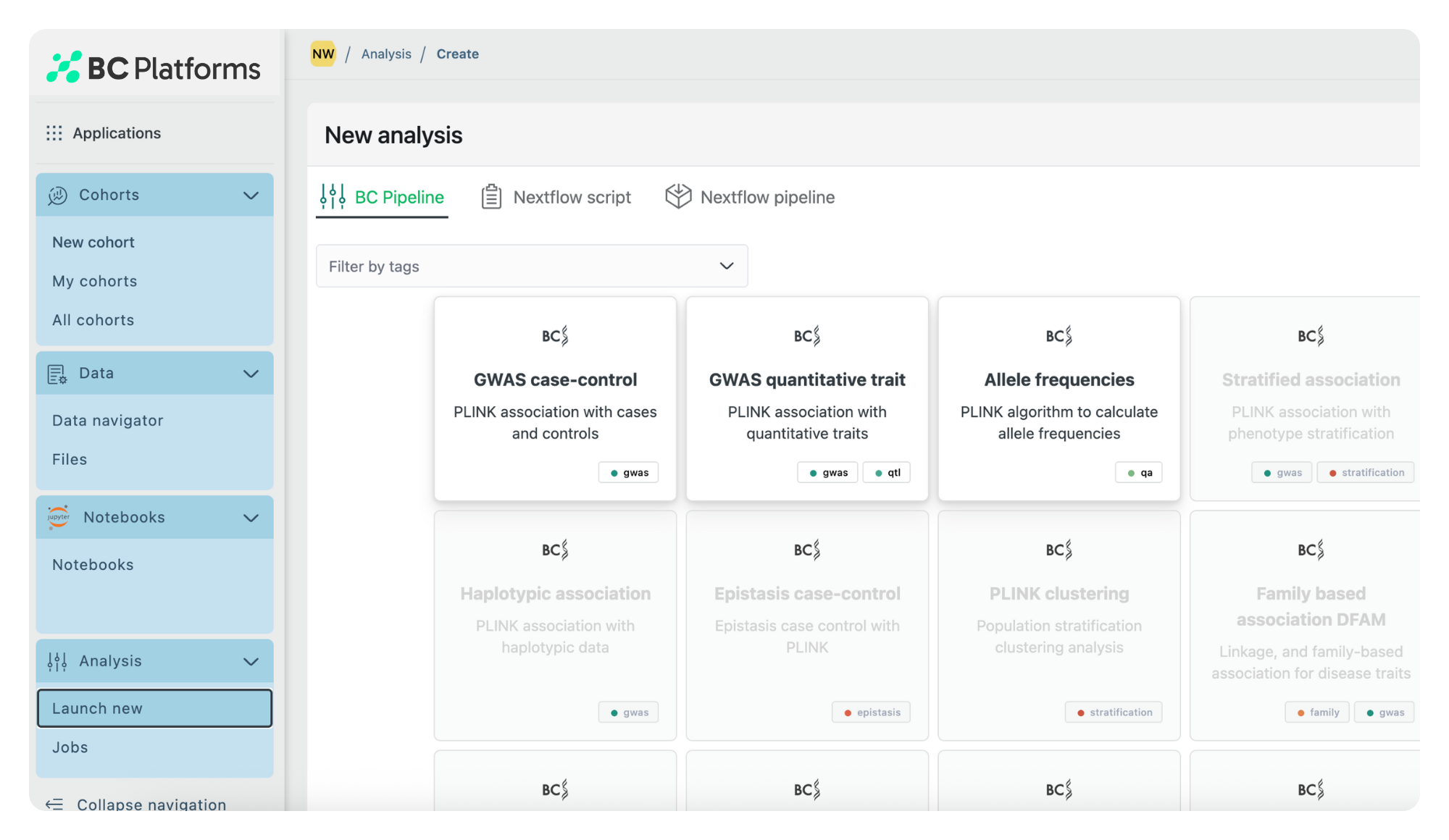Collapse the Analysis section chevron
Viewport: 1449px width, 840px height.
tap(251, 661)
